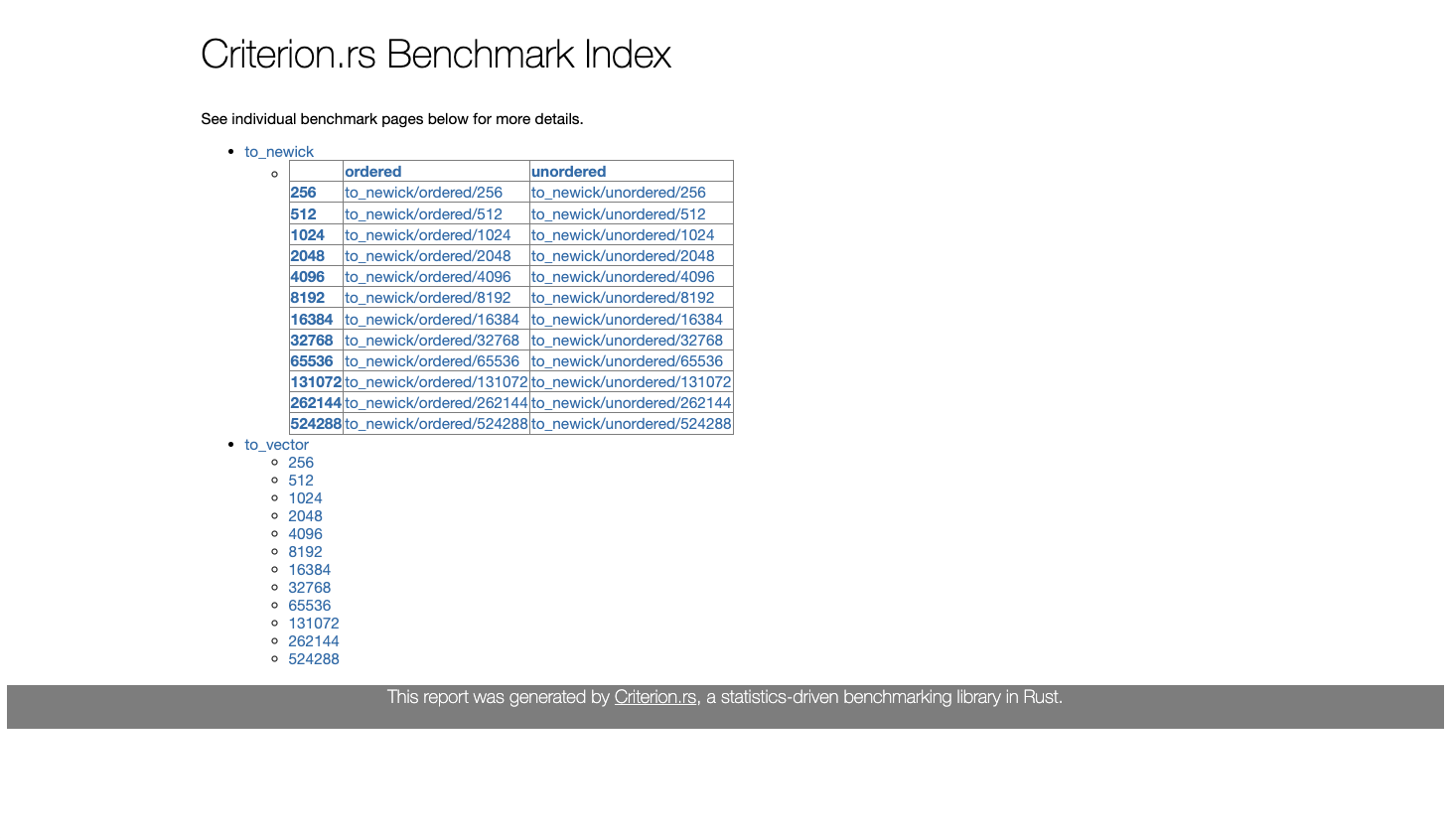Open the 8192 entry under to_vector

pos(305,552)
